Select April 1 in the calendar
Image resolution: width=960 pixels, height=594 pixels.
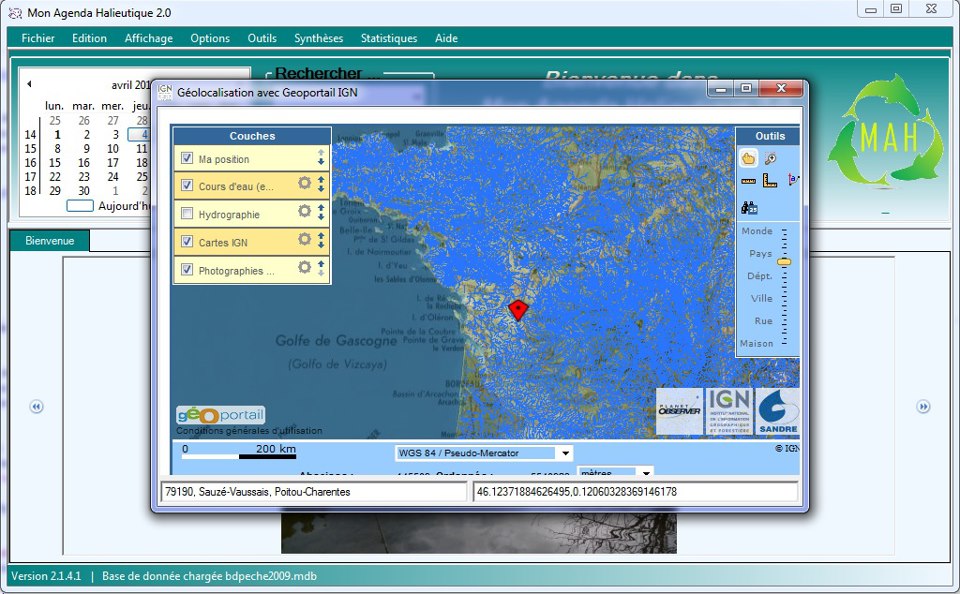57,135
